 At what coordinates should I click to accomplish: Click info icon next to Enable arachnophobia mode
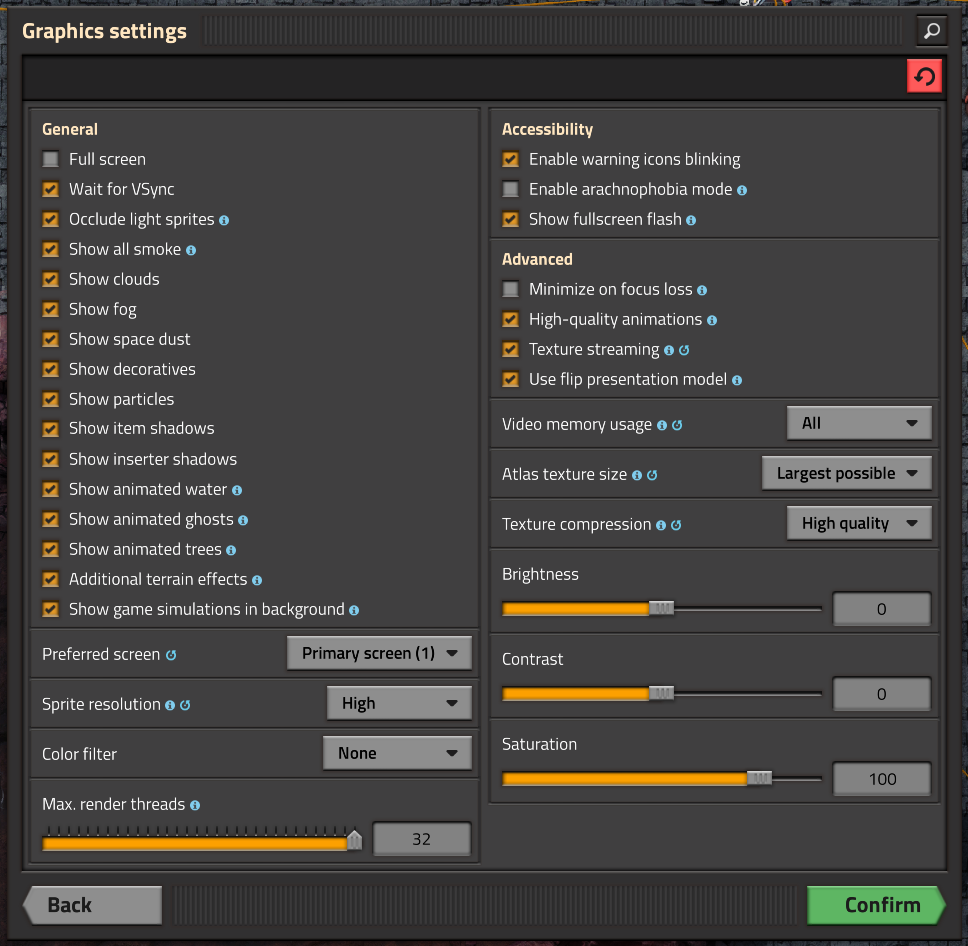(742, 190)
